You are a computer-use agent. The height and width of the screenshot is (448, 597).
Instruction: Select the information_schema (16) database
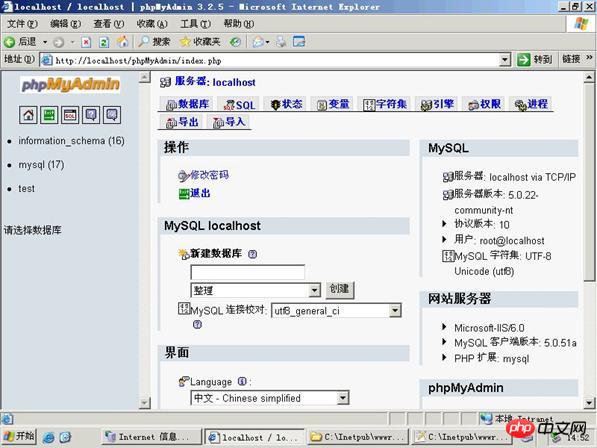point(72,141)
